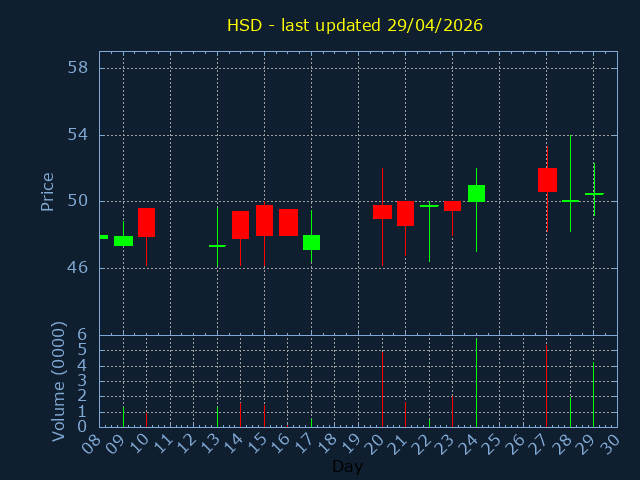Click day 08 tick on x-axis
The height and width of the screenshot is (480, 640).
coord(92,443)
